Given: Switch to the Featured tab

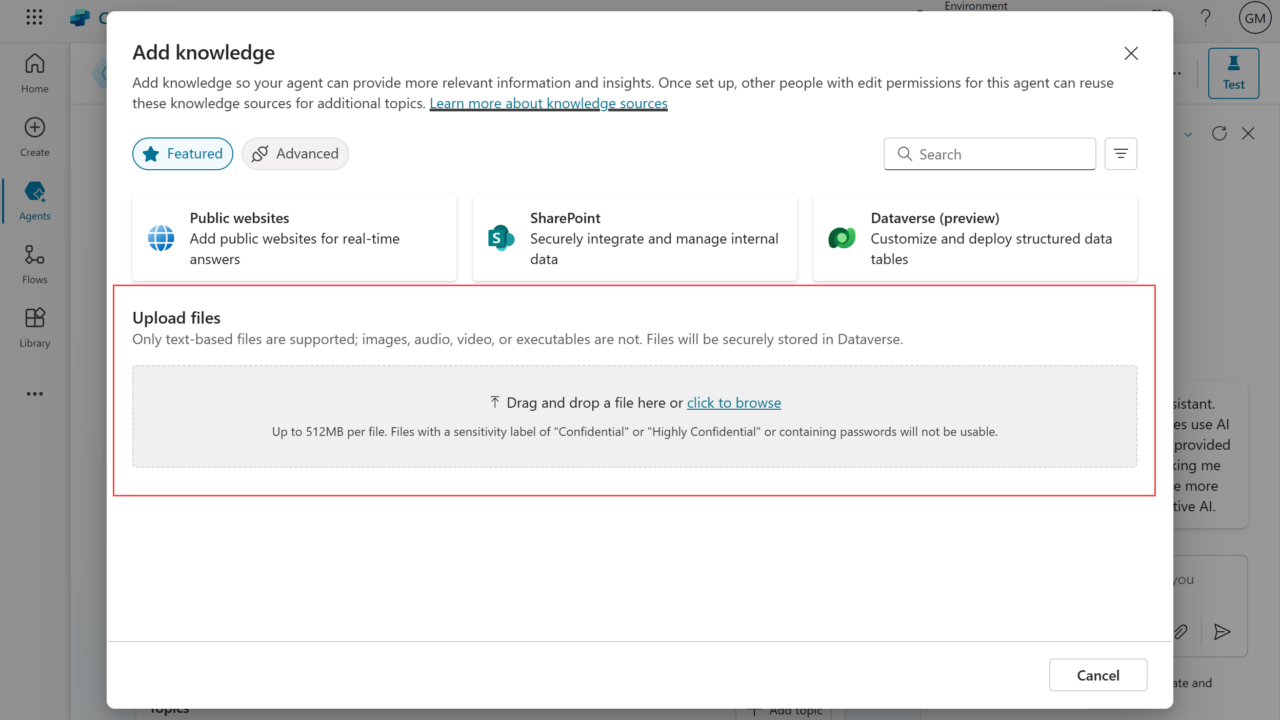Looking at the screenshot, I should pos(183,154).
